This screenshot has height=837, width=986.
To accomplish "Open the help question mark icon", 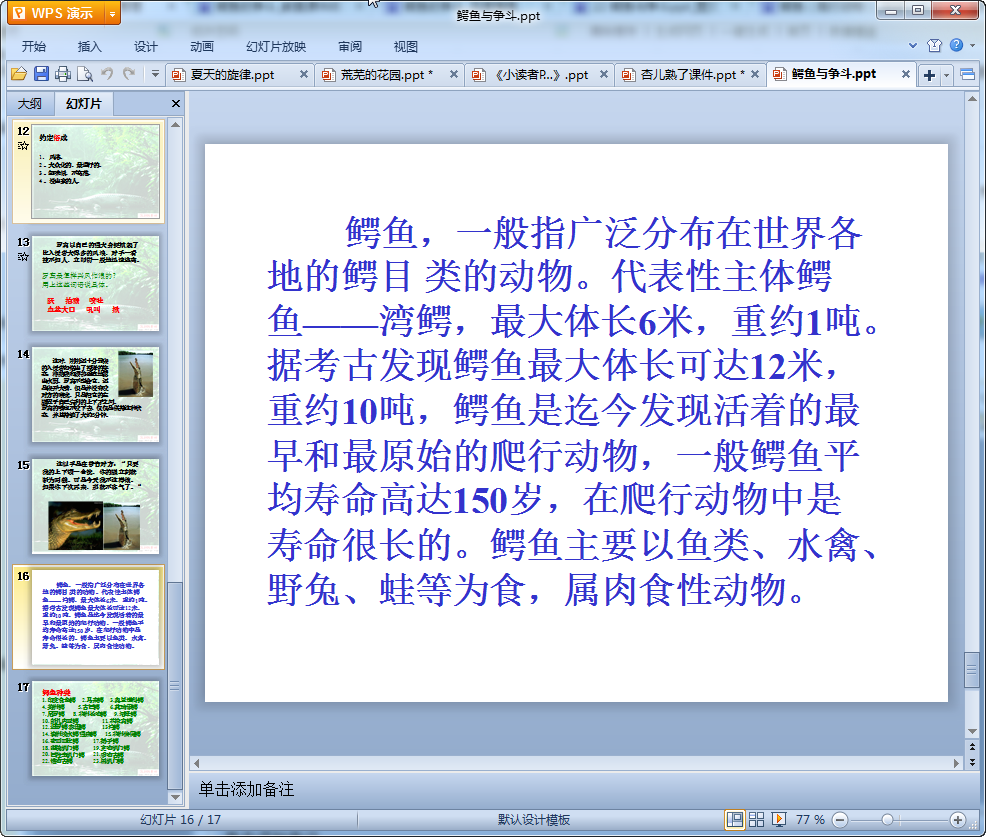I will click(956, 46).
